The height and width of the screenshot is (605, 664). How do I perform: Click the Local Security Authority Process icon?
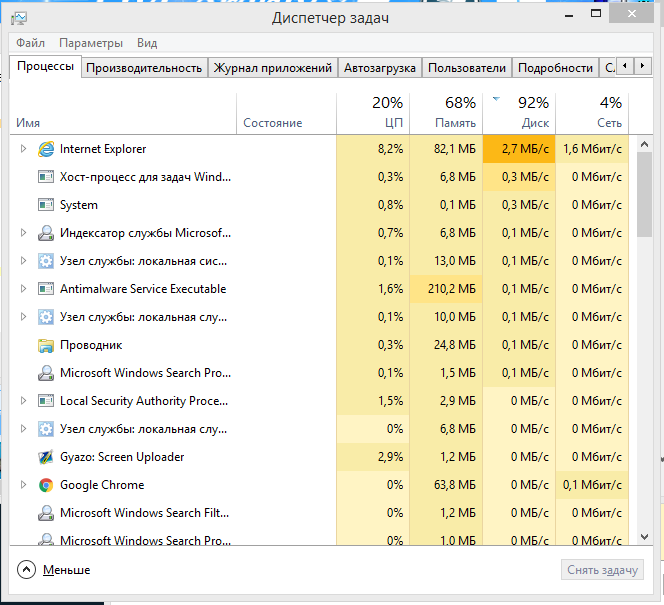pyautogui.click(x=46, y=401)
